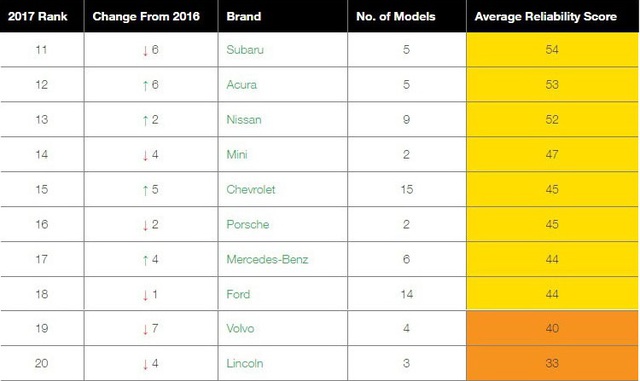This screenshot has height=381, width=640.
Task: Click the Average Reliability Score header
Action: (x=546, y=16)
